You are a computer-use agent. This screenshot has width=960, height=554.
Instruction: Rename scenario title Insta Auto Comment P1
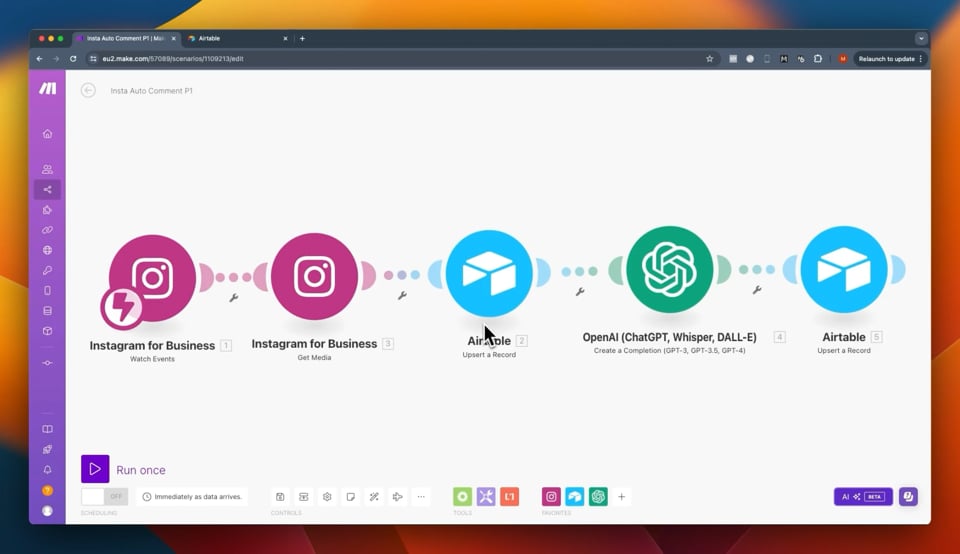coord(151,91)
